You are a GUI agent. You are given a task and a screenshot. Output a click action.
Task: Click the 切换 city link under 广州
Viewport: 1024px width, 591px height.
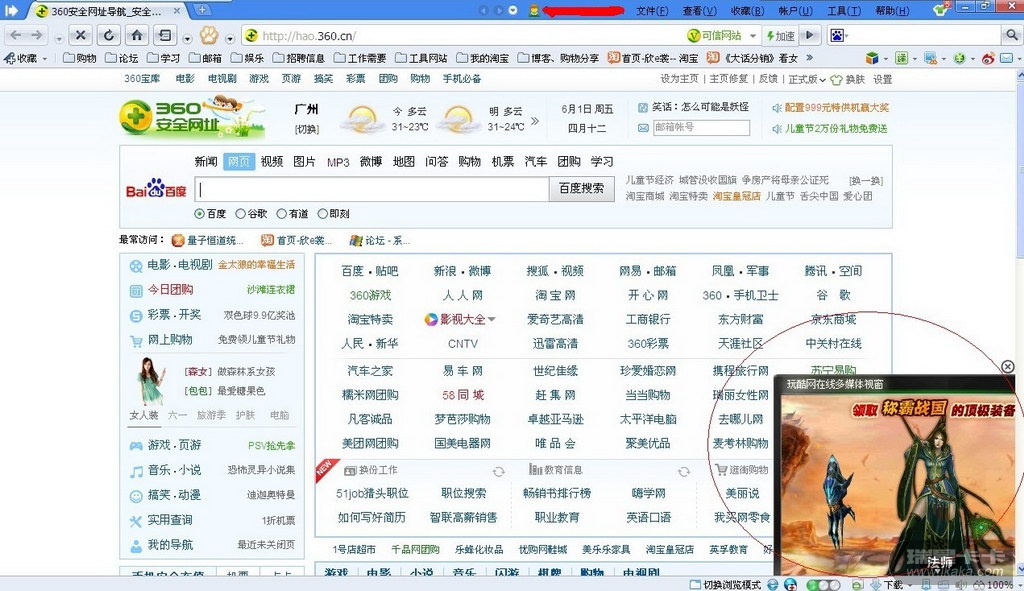click(307, 129)
